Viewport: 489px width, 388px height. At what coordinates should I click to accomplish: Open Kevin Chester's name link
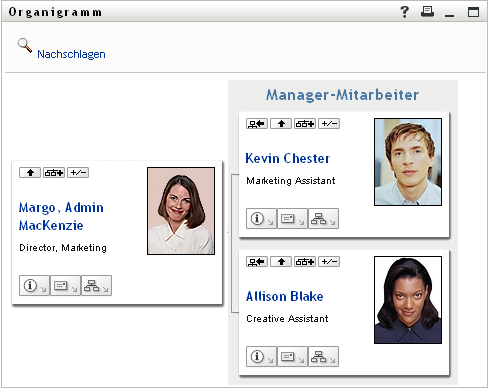[x=288, y=158]
